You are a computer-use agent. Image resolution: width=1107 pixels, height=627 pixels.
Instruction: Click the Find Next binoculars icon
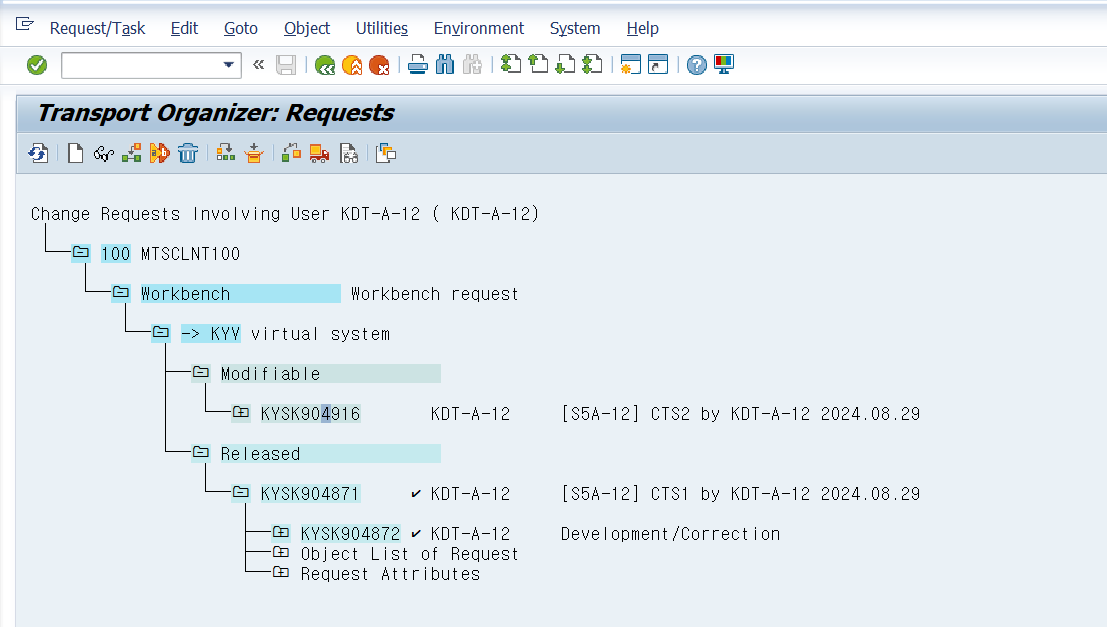[472, 65]
